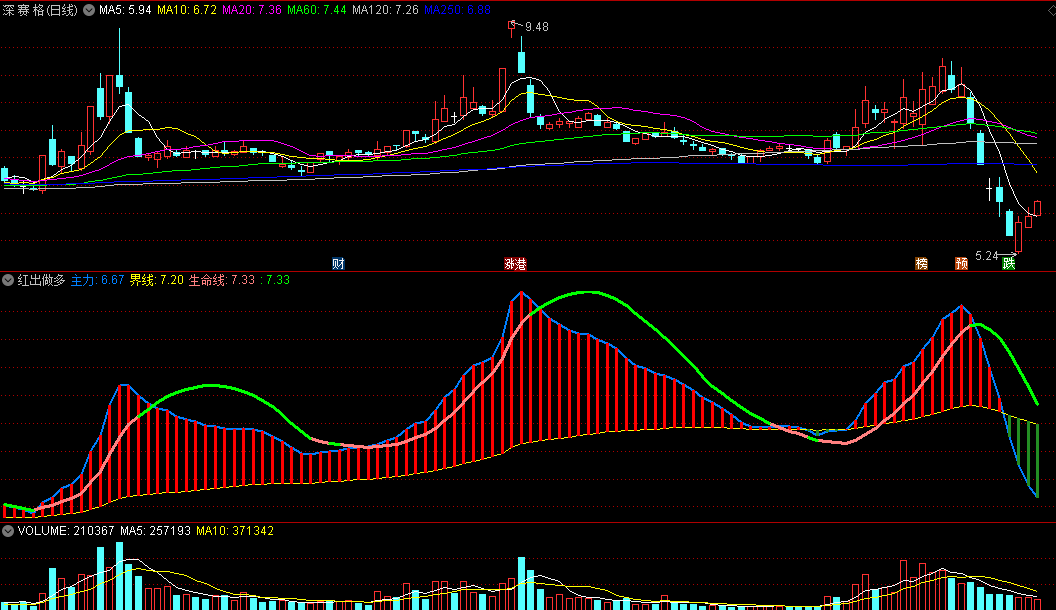Image resolution: width=1056 pixels, height=610 pixels.
Task: Click the MA10: 6.72 moving average label
Action: (187, 10)
